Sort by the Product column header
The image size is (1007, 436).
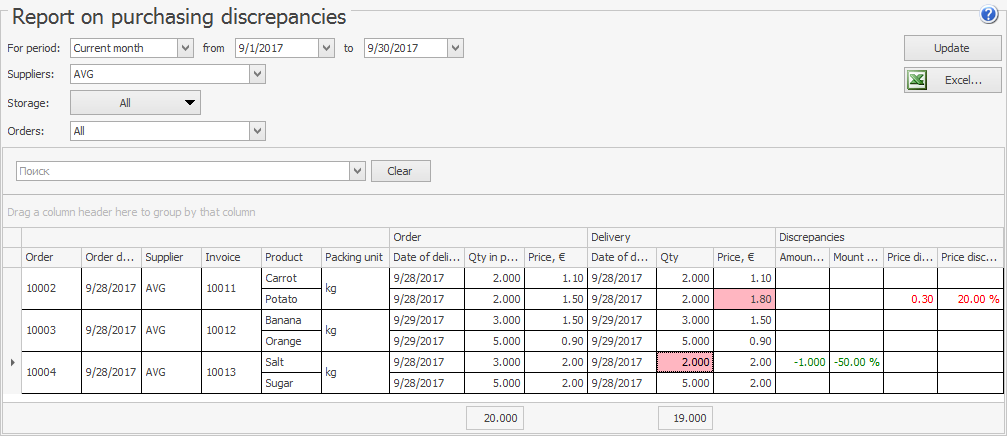tap(291, 257)
